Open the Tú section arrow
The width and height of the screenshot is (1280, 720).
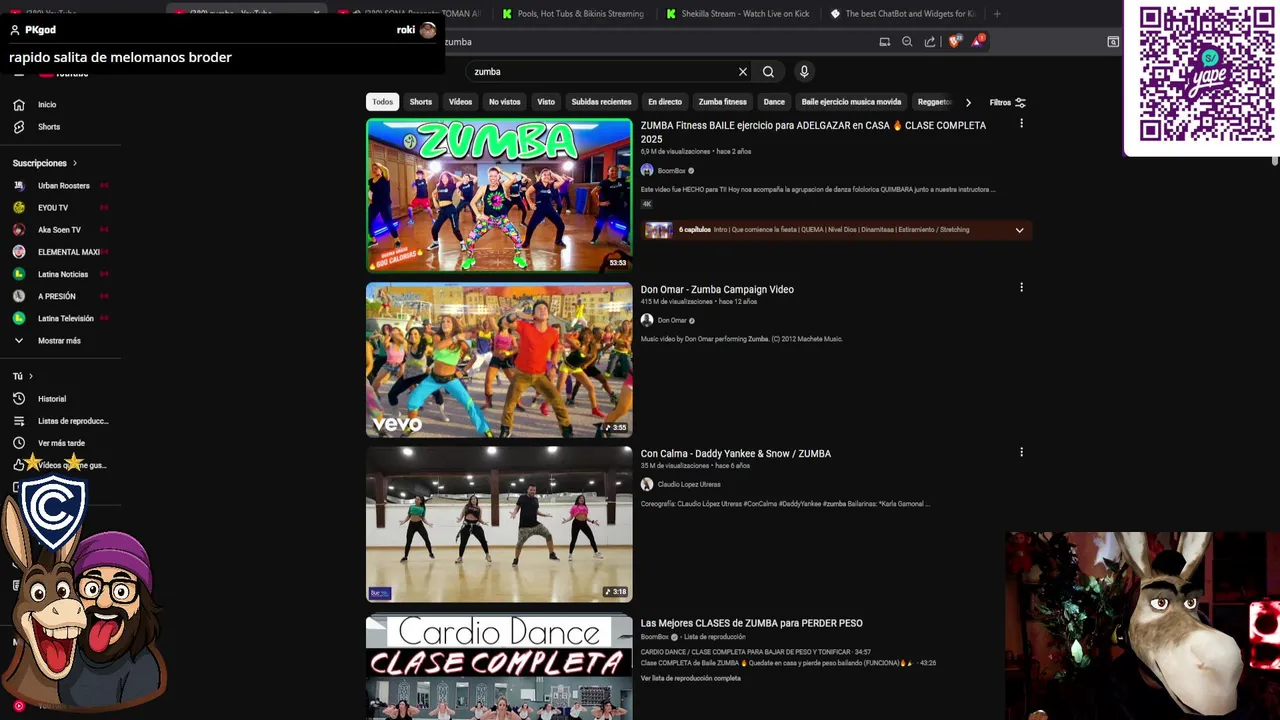[x=31, y=376]
